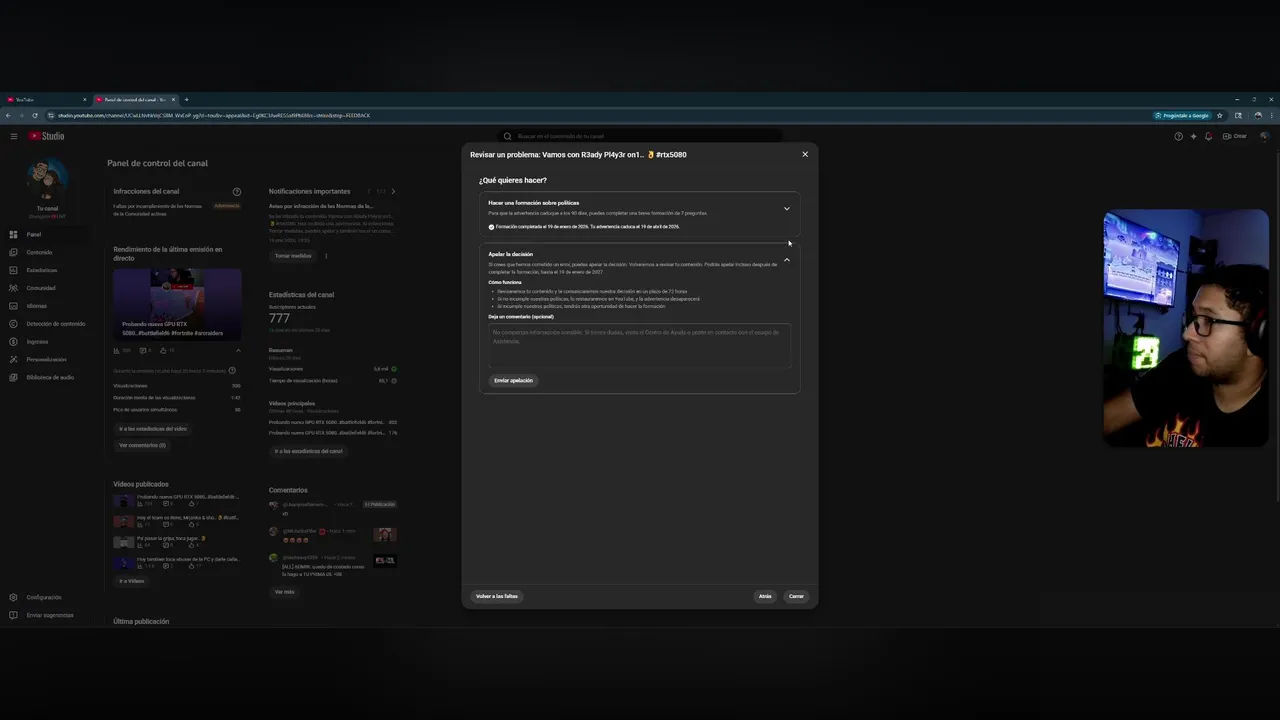Click Ir a las estadísticas del canal
Viewport: 1280px width, 720px height.
(x=308, y=451)
